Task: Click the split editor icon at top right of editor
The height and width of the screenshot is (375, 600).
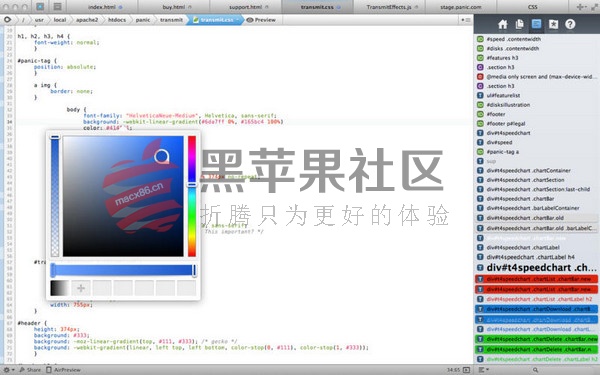Action: click(466, 20)
